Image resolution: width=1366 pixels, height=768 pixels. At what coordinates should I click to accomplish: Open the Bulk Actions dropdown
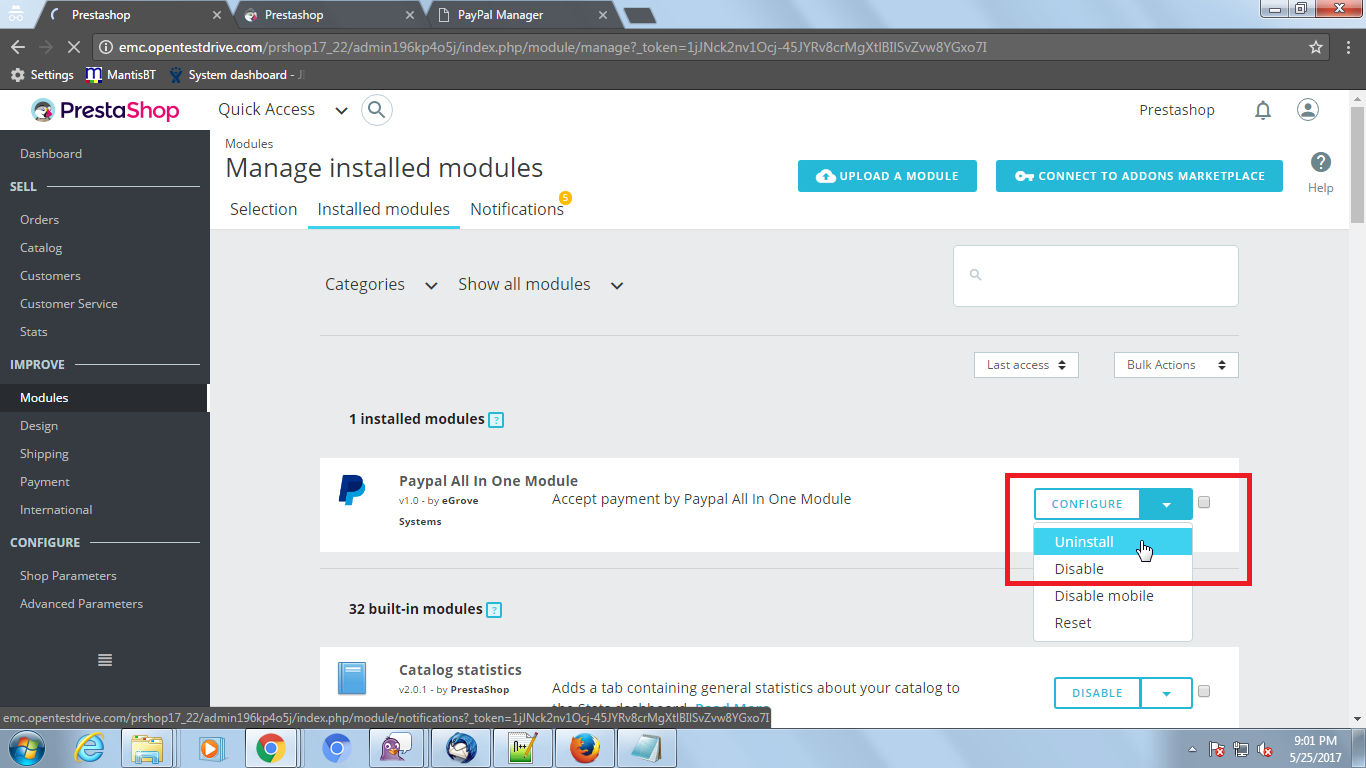tap(1176, 365)
